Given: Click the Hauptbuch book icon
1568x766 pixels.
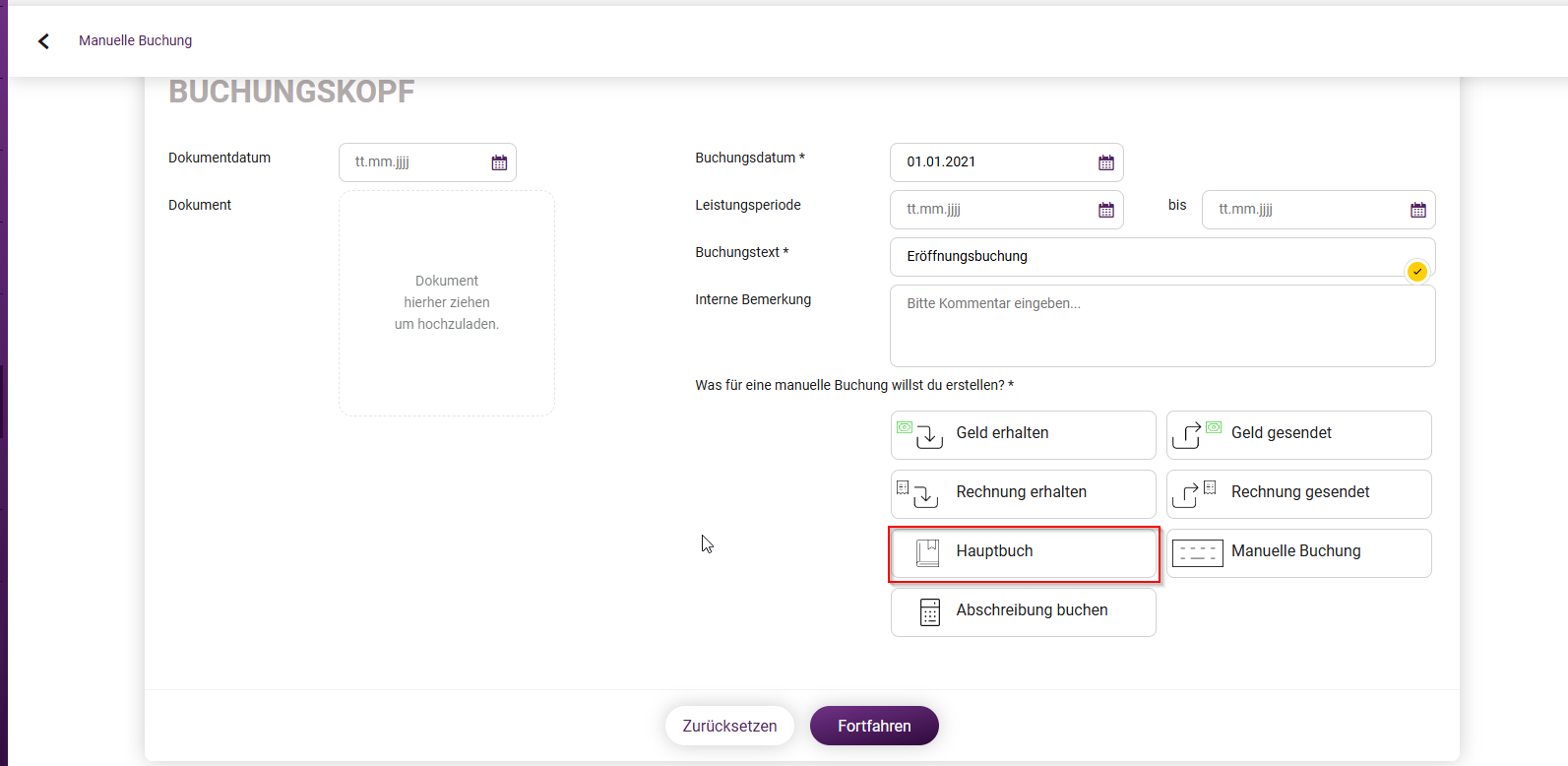Looking at the screenshot, I should click(x=927, y=552).
